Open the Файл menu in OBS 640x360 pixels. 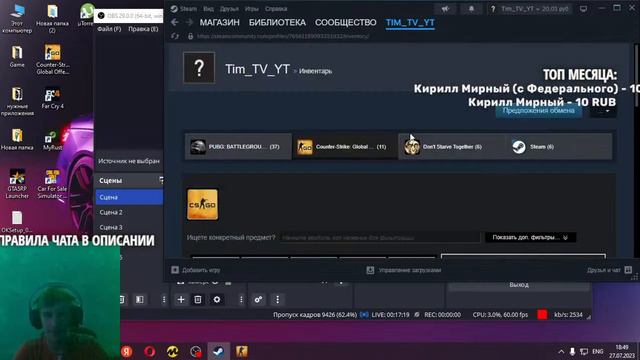(109, 29)
